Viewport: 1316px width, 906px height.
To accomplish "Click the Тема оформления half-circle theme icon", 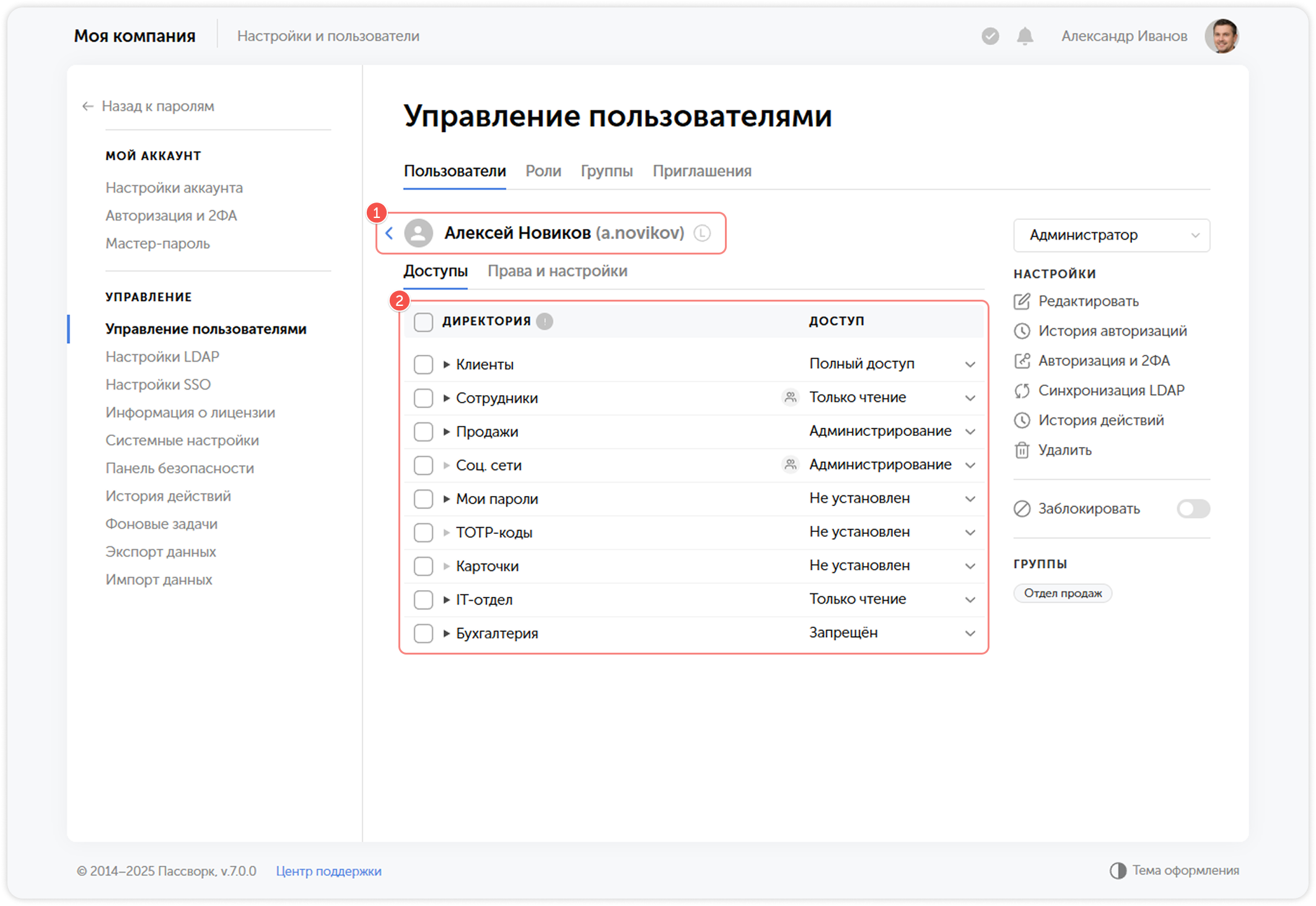I will pos(1118,871).
